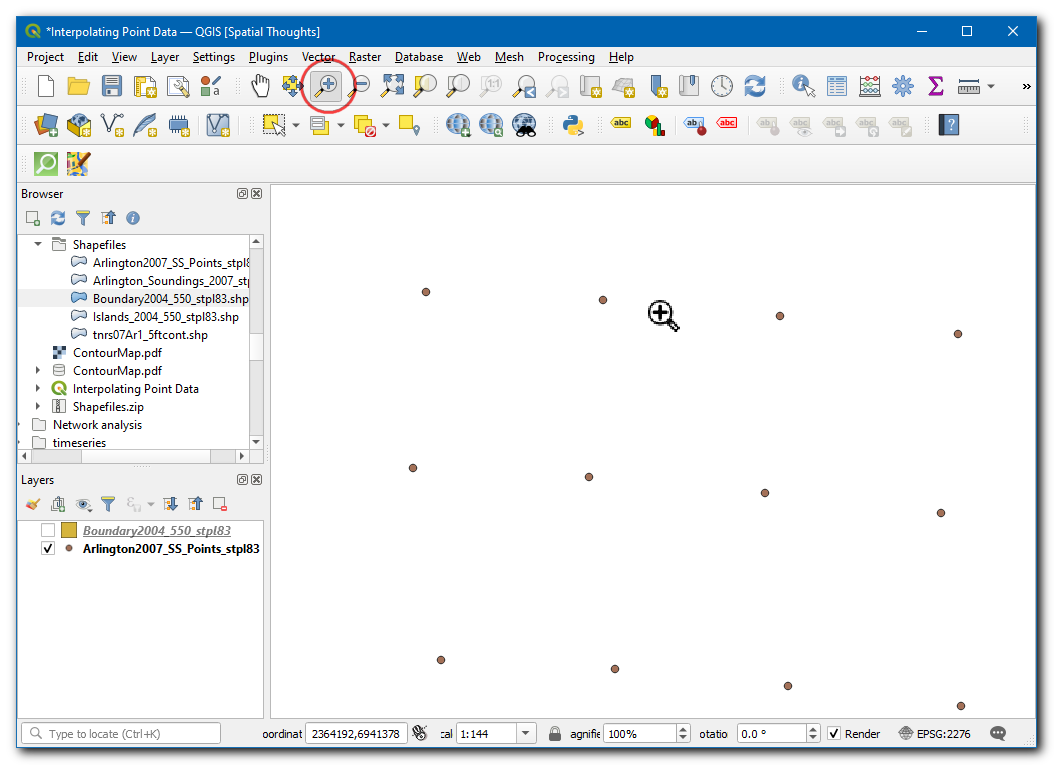Expand Shapefiles.zip archive
The height and width of the screenshot is (765, 1054).
pos(38,407)
